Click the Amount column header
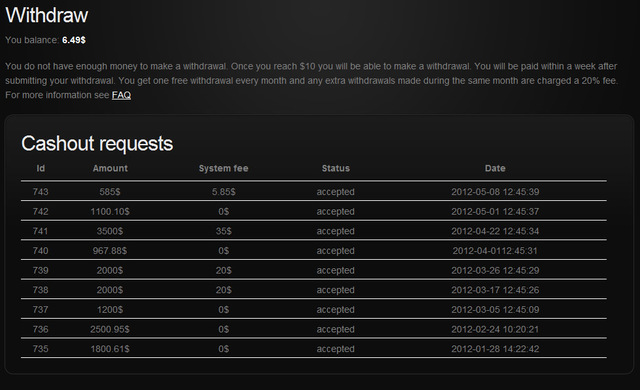640x390 pixels. [110, 168]
